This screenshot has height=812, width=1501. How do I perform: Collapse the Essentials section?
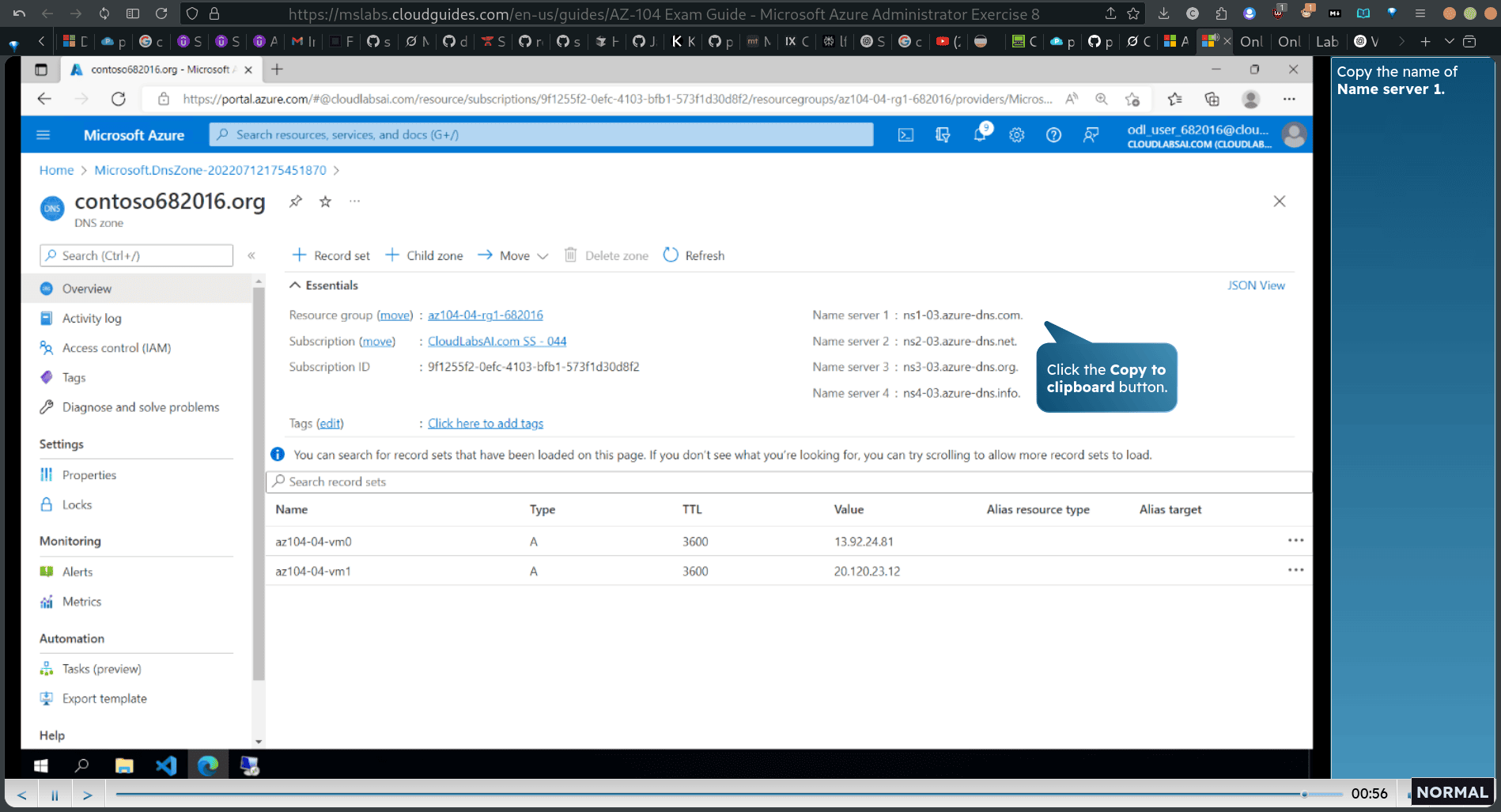pyautogui.click(x=323, y=285)
